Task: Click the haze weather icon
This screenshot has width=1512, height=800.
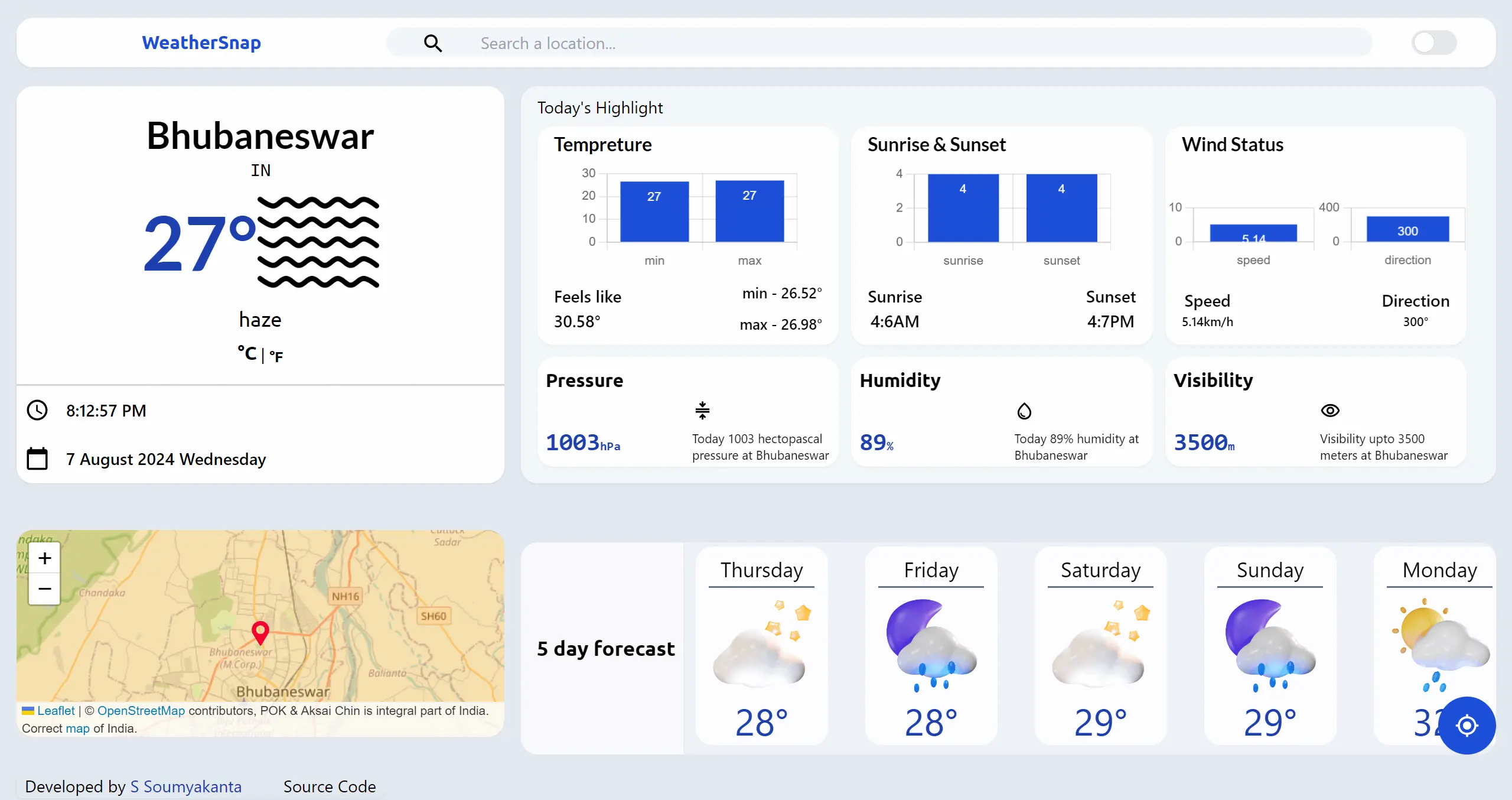Action: (318, 242)
